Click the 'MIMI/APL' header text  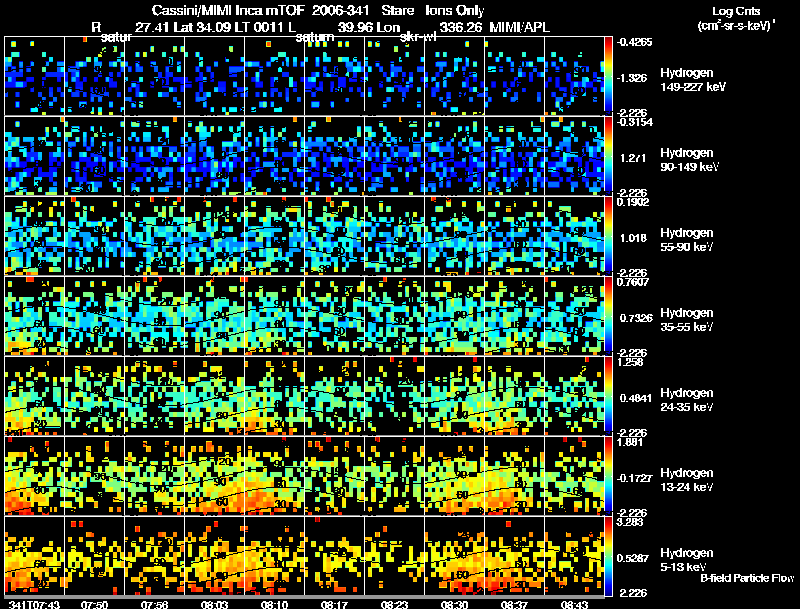point(519,28)
